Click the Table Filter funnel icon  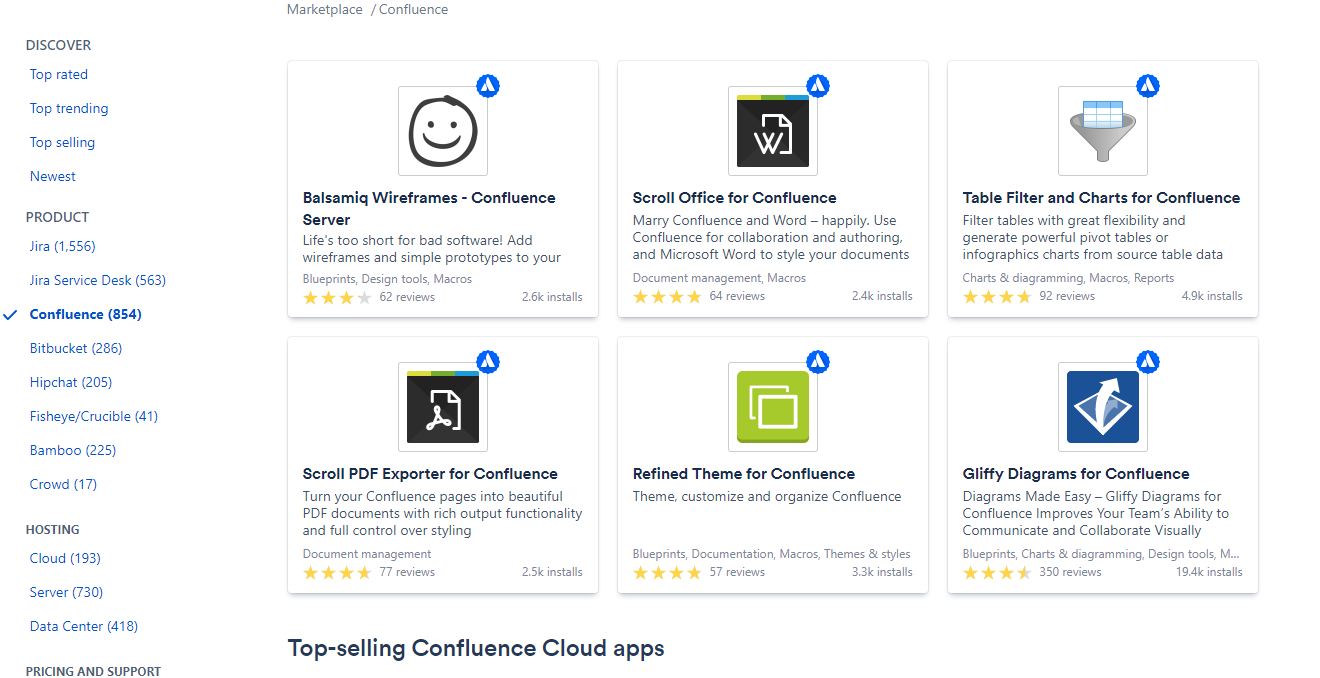tap(1103, 131)
